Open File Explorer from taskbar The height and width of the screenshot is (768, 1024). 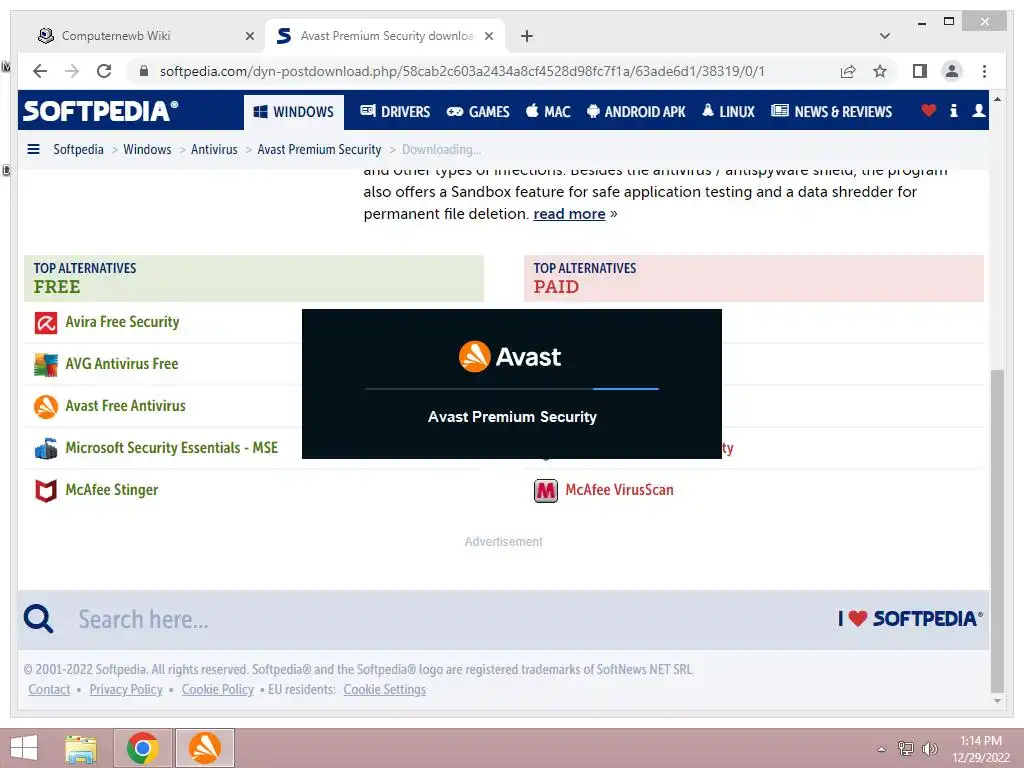(x=81, y=748)
